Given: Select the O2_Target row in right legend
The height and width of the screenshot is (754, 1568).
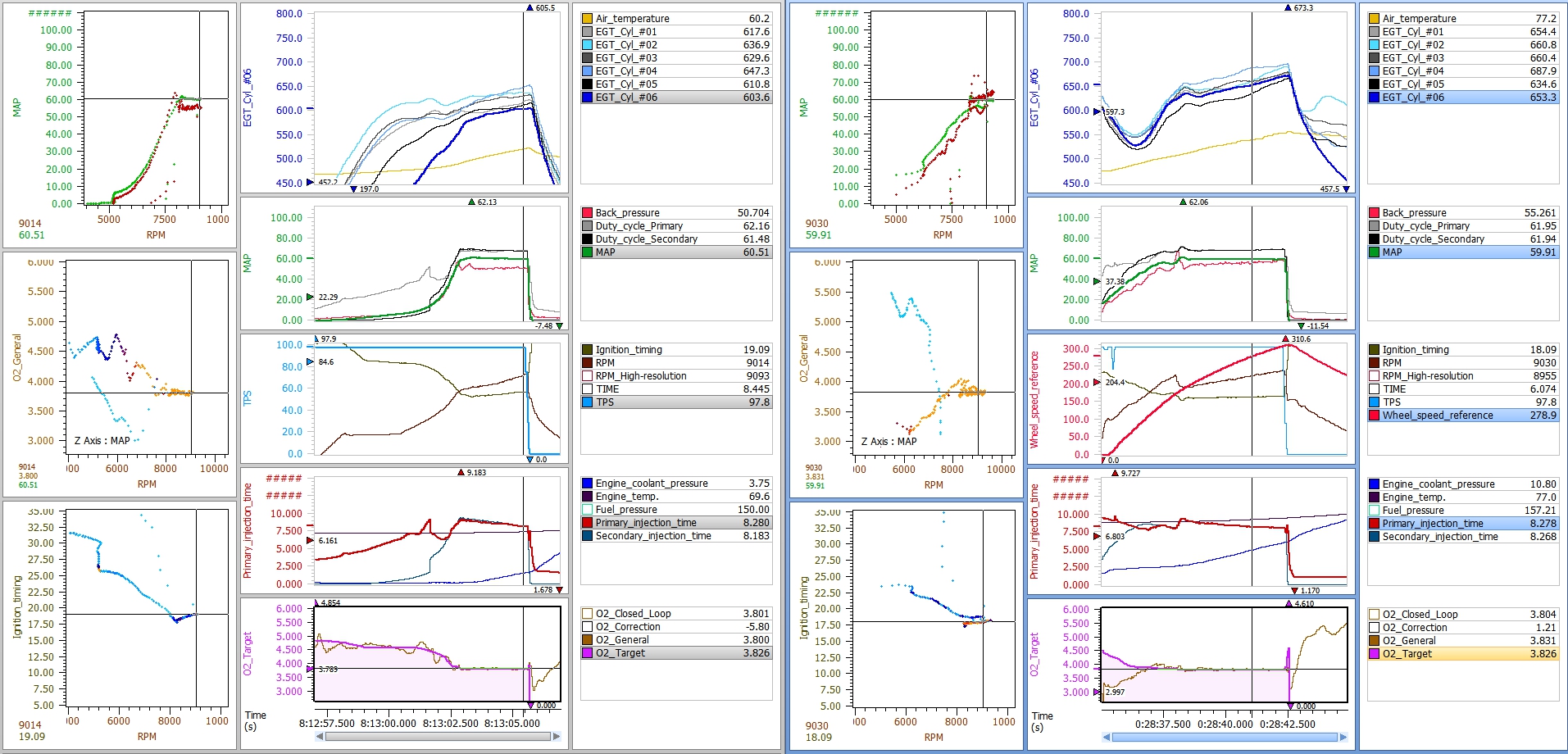Looking at the screenshot, I should point(1467,653).
